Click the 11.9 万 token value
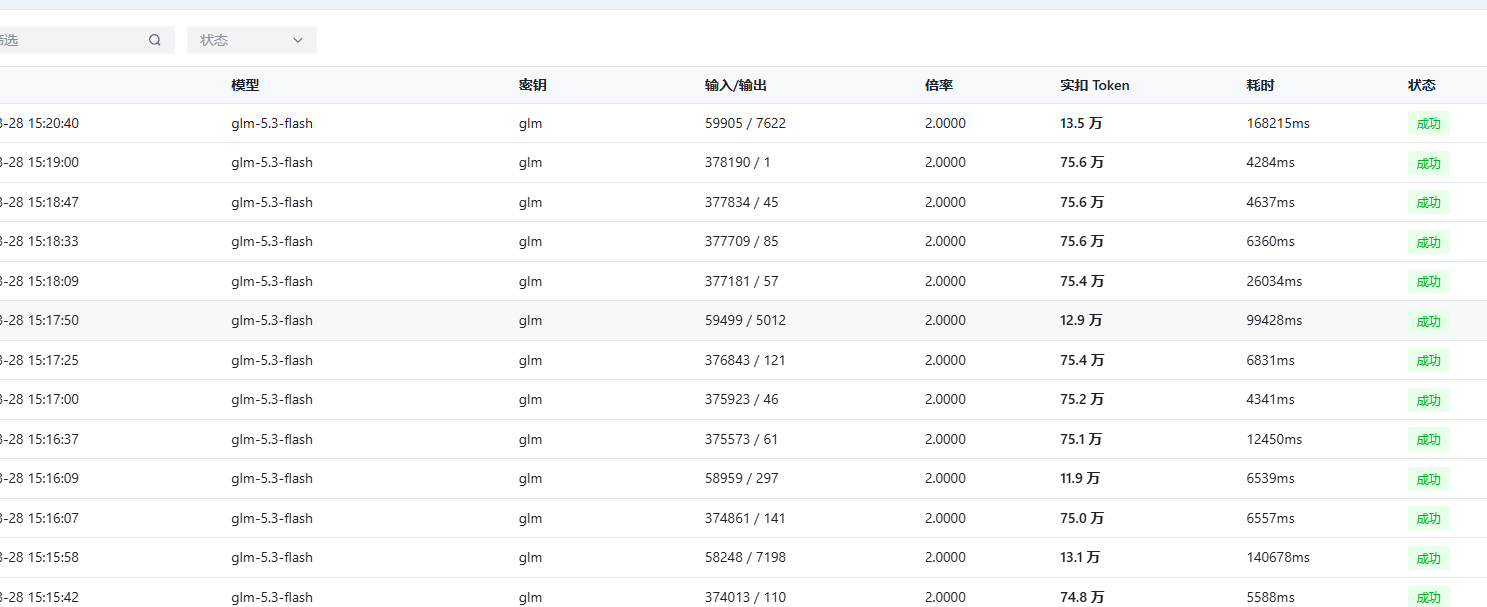This screenshot has width=1487, height=607. [x=1080, y=478]
